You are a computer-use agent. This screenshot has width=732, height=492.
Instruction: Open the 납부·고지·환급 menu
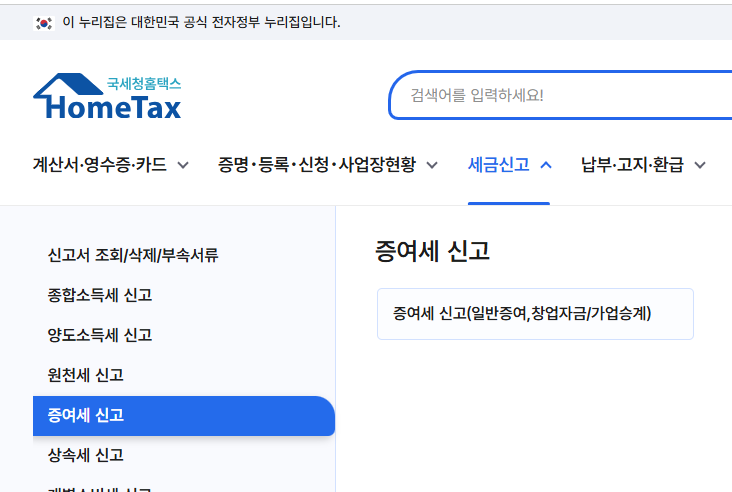tap(632, 165)
